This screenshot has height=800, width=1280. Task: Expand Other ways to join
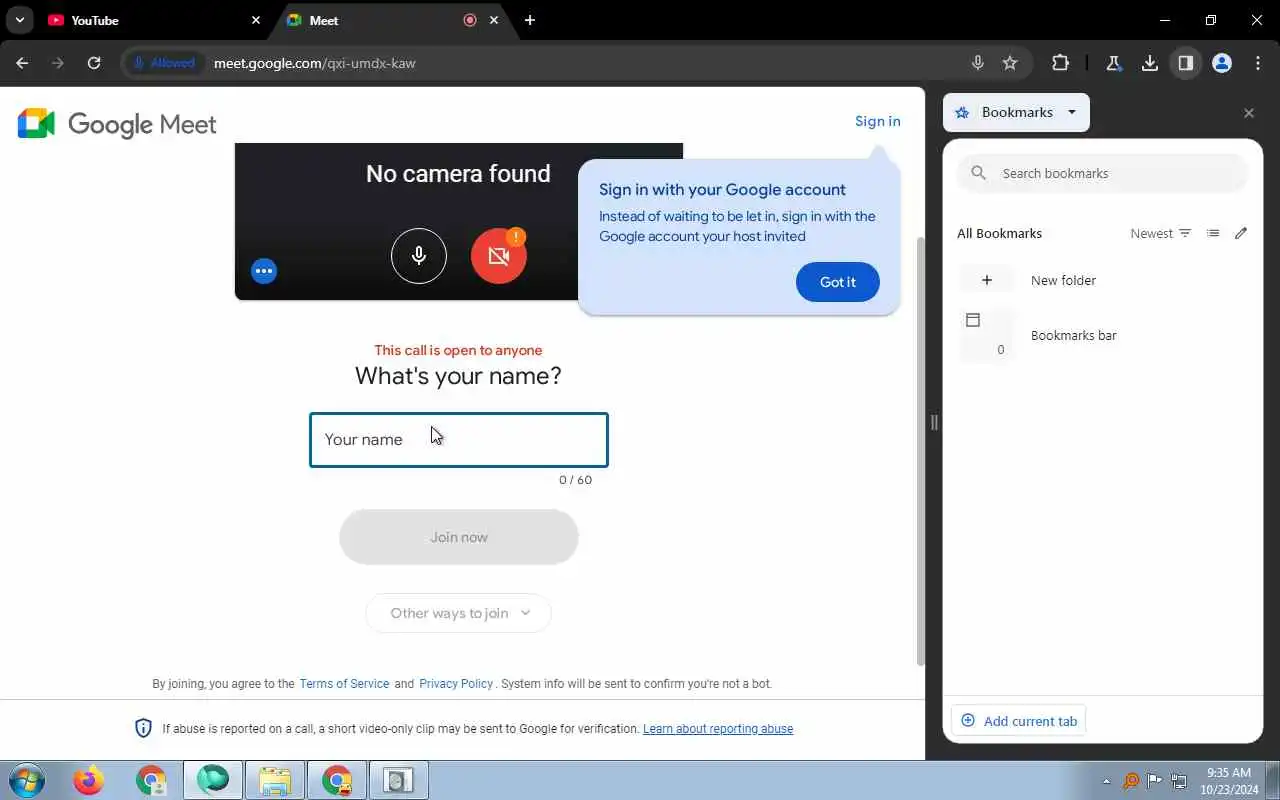click(459, 613)
